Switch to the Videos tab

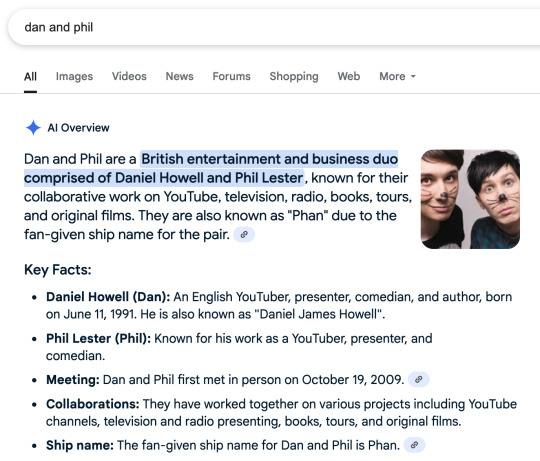click(129, 76)
